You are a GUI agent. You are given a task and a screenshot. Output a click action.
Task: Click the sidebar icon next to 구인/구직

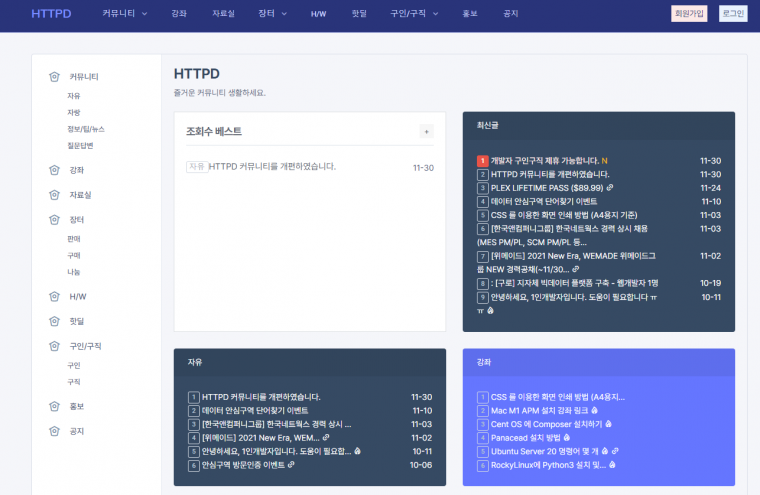click(x=54, y=346)
